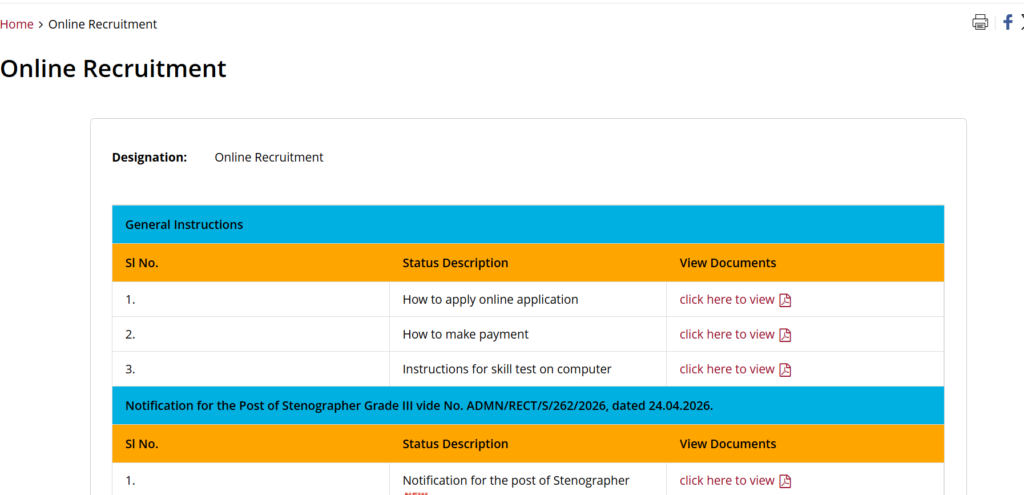Go to Home via breadcrumb link

pyautogui.click(x=16, y=24)
